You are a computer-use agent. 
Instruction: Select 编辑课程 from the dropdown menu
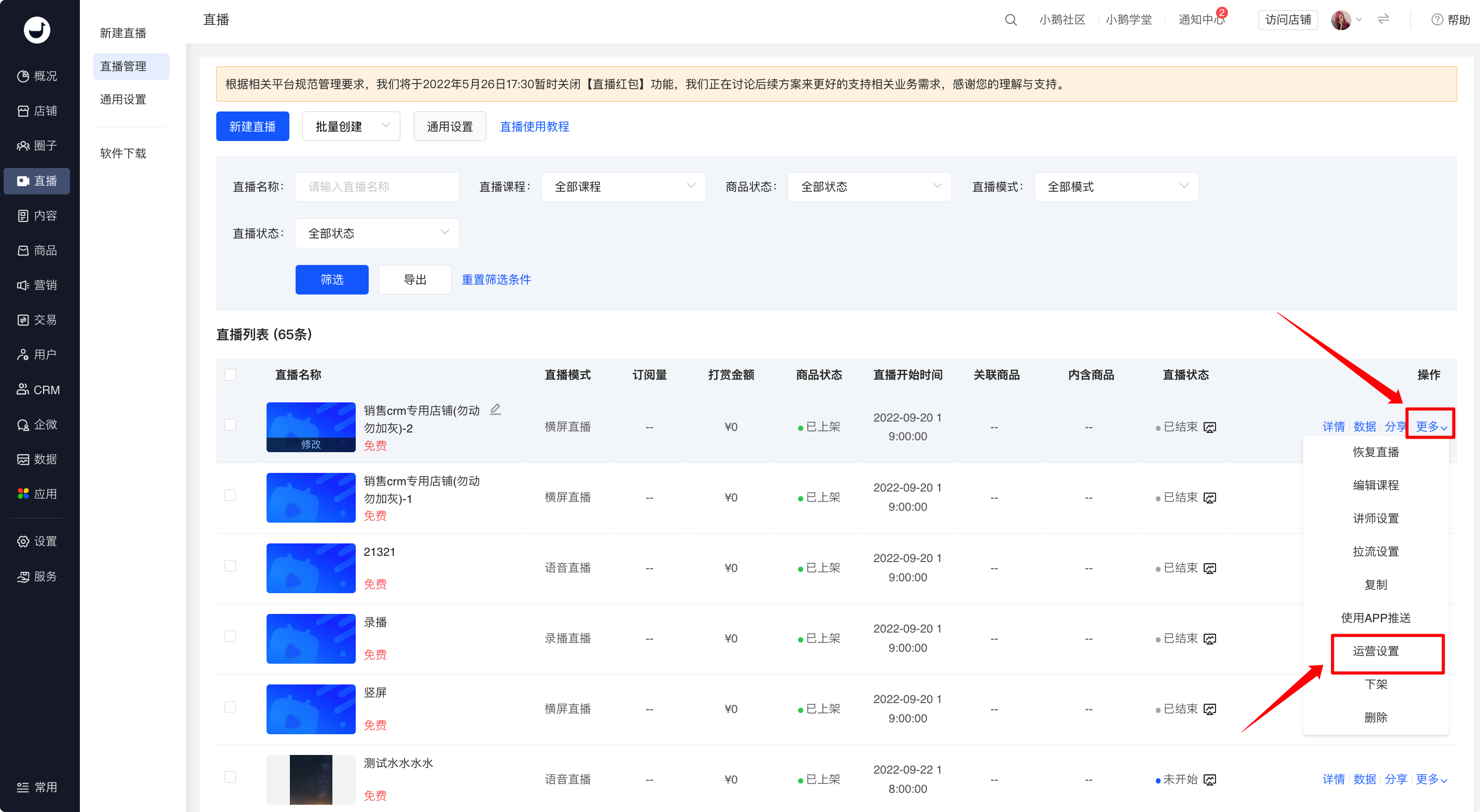1375,485
